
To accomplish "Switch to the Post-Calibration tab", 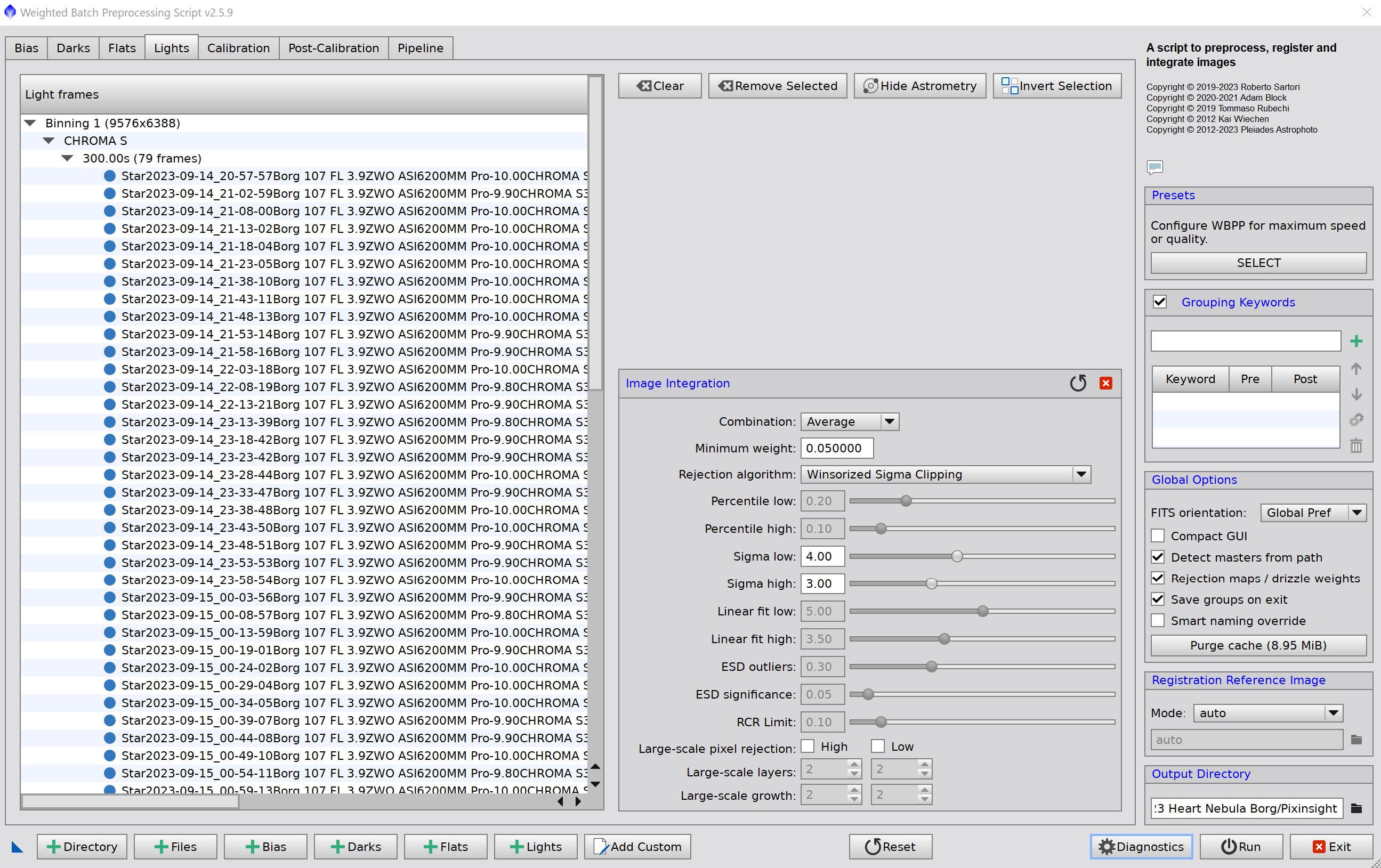I will point(334,48).
